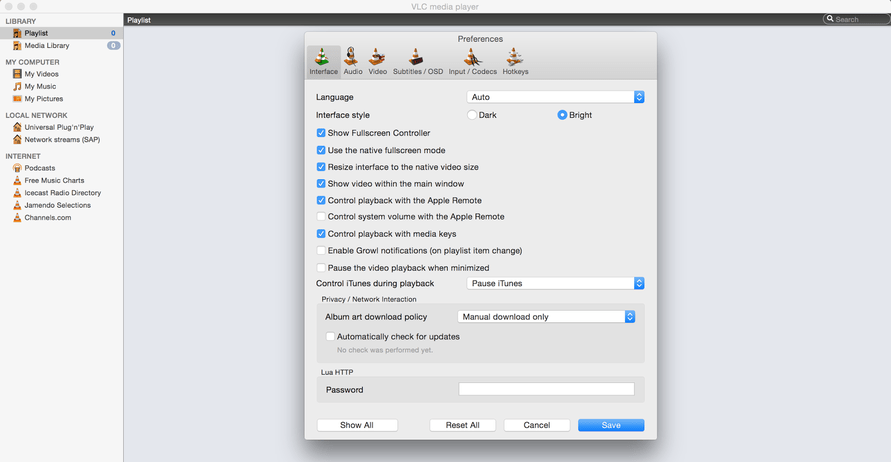Viewport: 891px width, 462px height.
Task: Select Icecast Radio Directory in the sidebar
Action: point(61,193)
